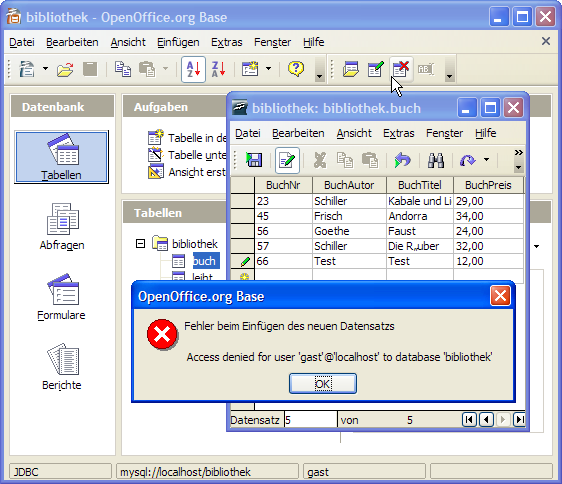Click the Help question mark icon

coord(296,69)
